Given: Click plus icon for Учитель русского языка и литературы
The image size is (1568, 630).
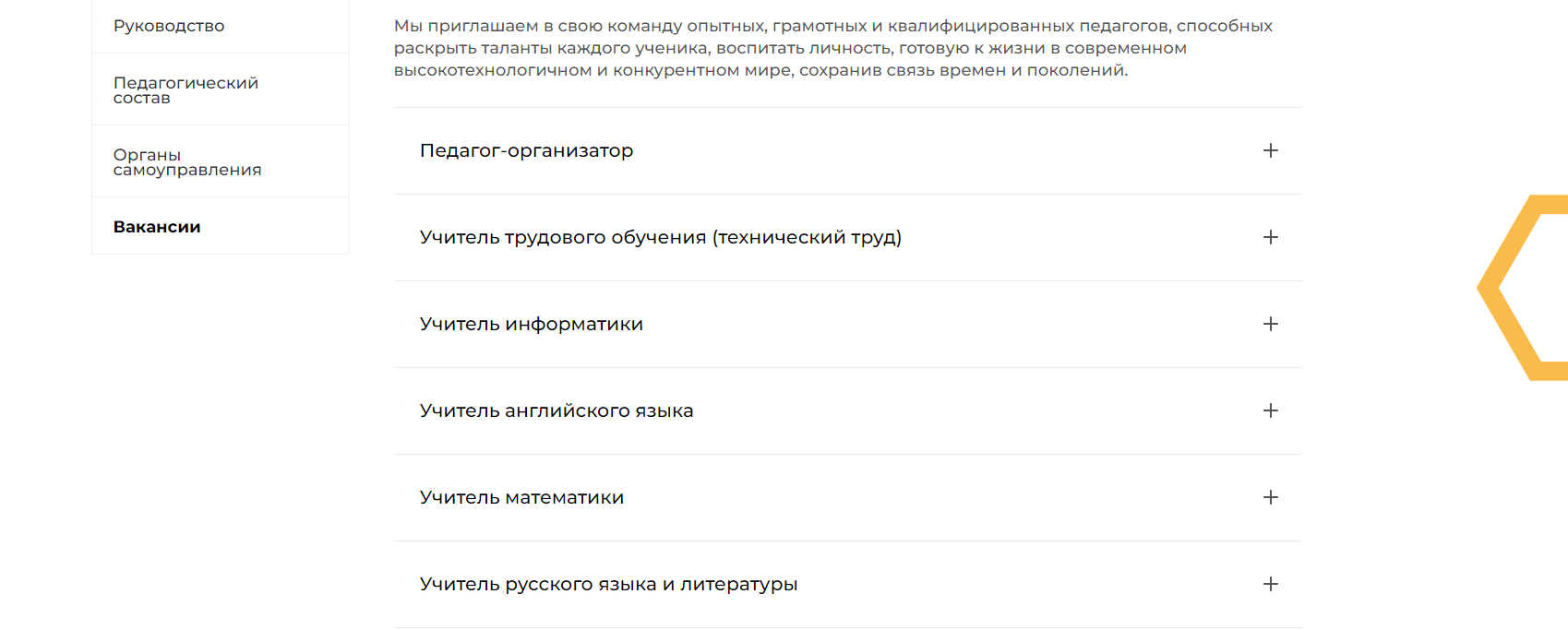Looking at the screenshot, I should pyautogui.click(x=1271, y=584).
